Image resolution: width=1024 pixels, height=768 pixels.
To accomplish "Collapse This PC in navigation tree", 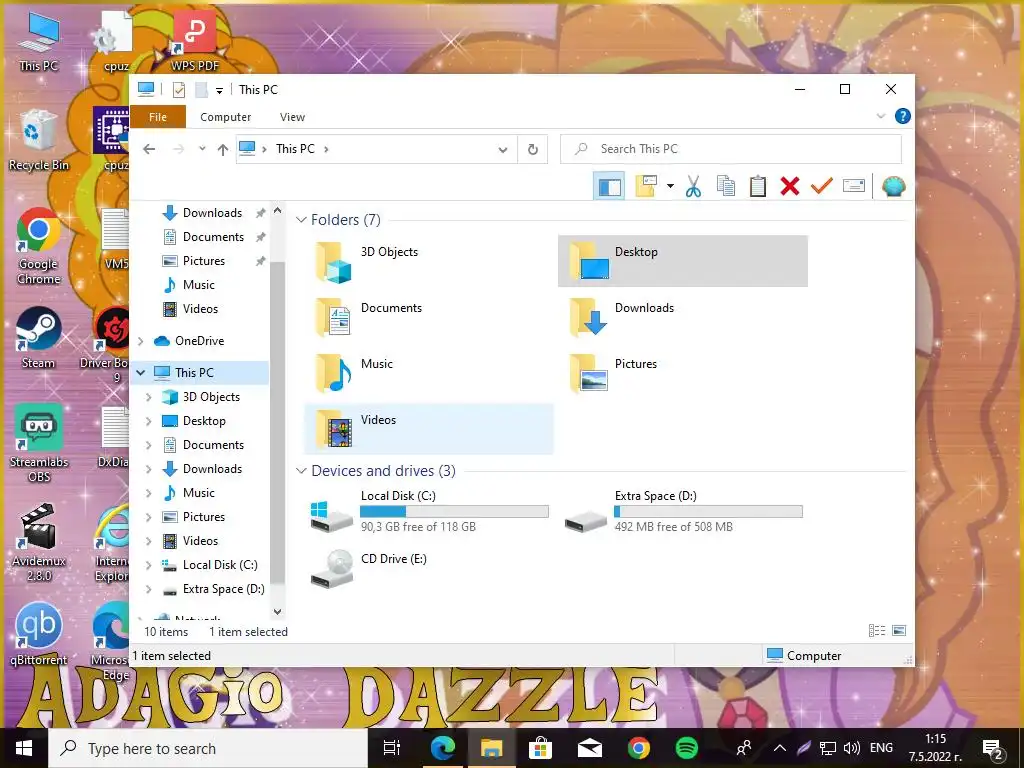I will [141, 373].
